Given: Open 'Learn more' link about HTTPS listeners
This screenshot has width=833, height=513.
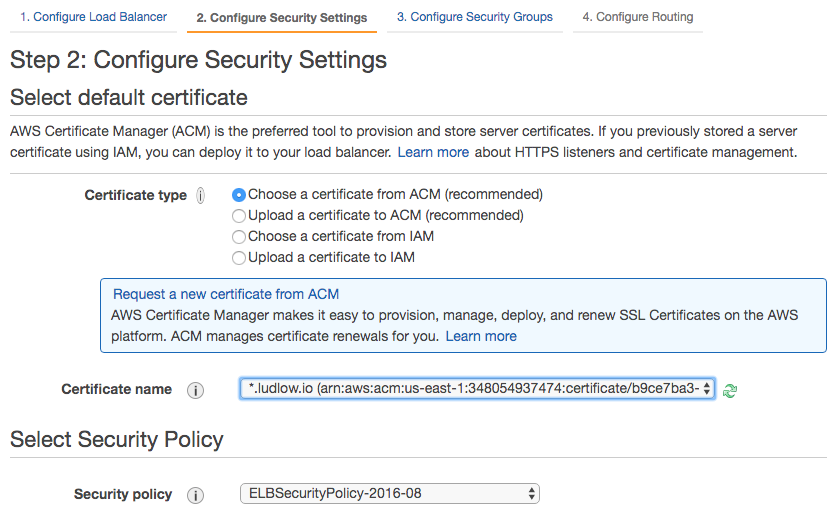Looking at the screenshot, I should coord(433,152).
